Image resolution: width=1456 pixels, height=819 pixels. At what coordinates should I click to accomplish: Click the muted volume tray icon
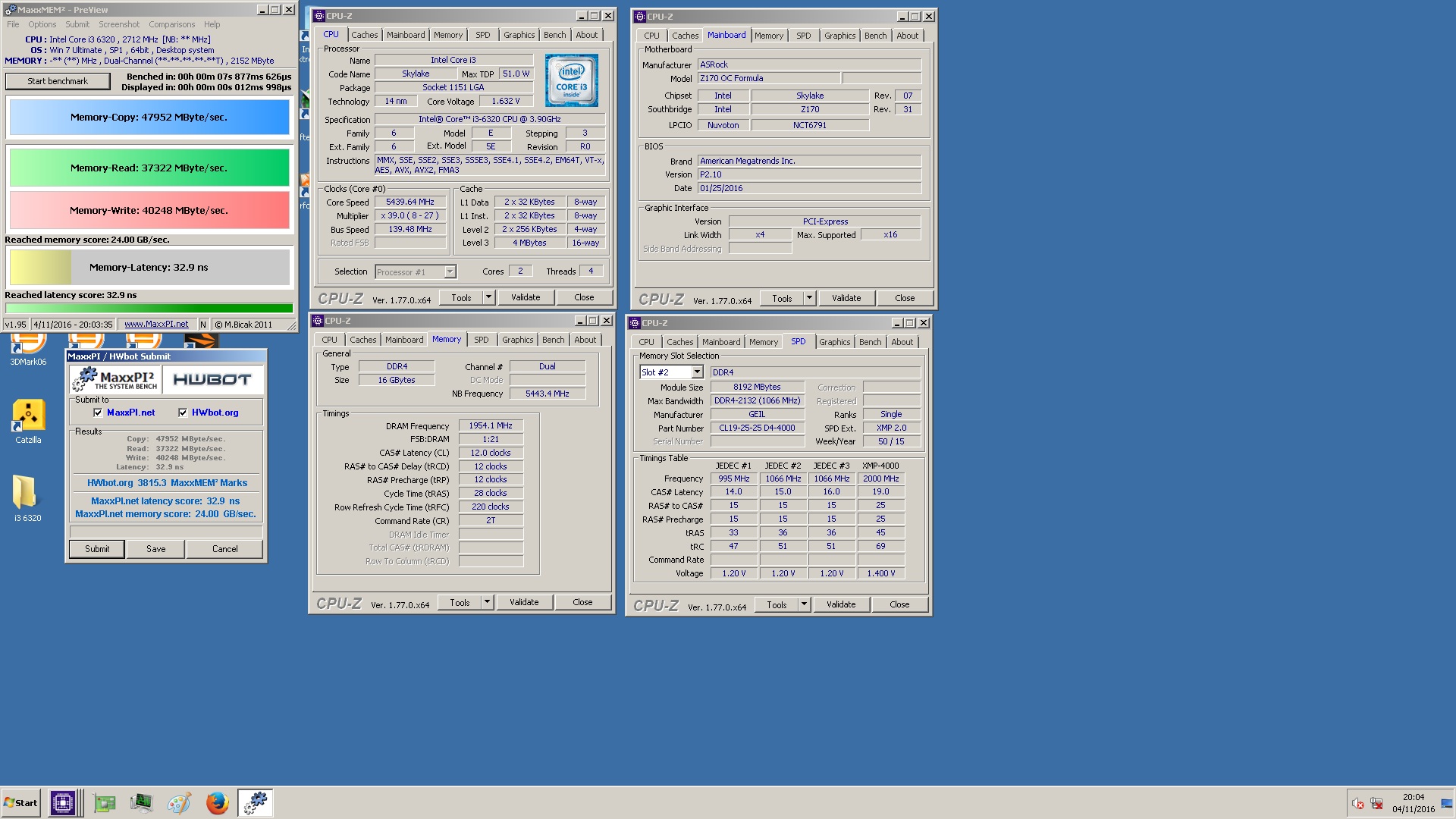pyautogui.click(x=1357, y=804)
